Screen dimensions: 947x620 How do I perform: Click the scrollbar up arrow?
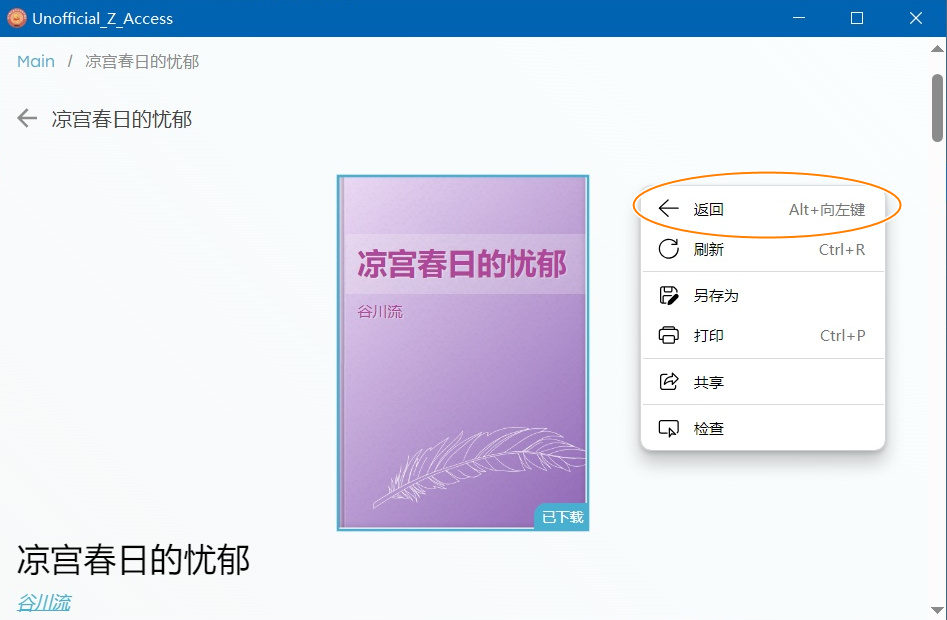(937, 48)
